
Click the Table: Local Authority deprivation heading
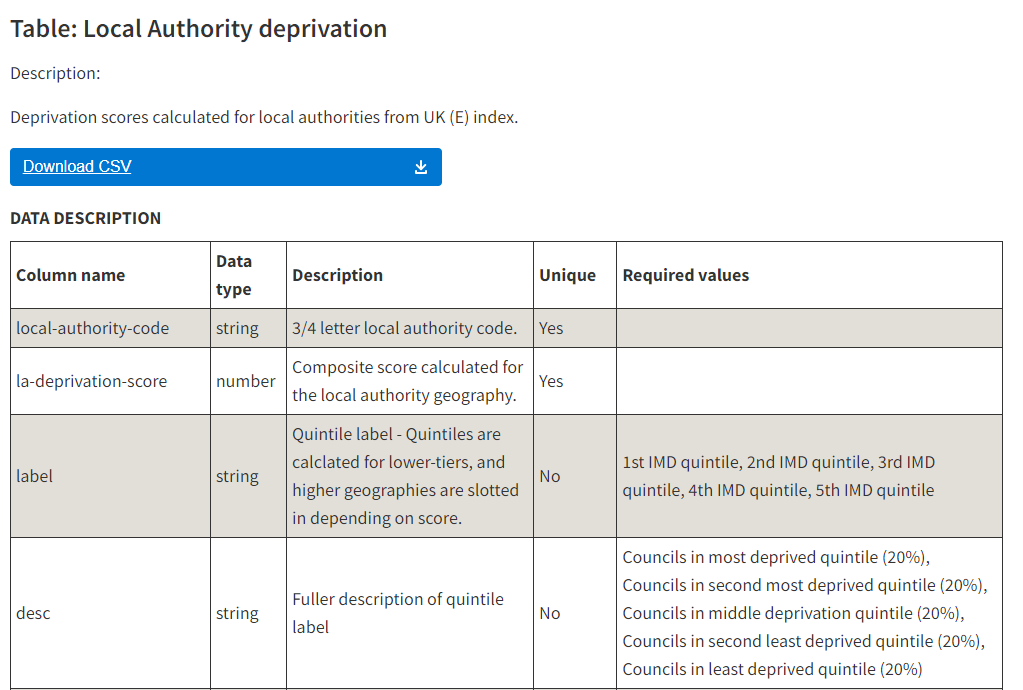click(198, 29)
